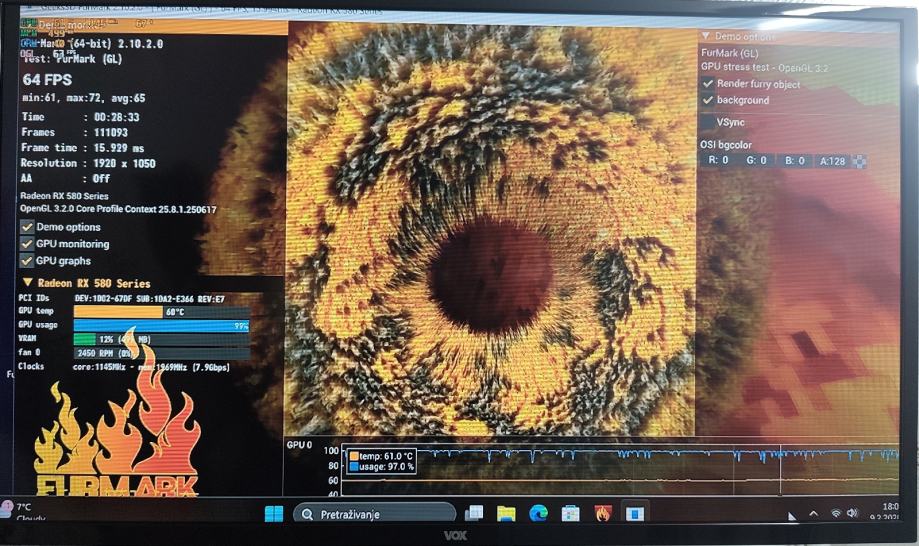Screen dimensions: 919x546
Task: Click the Time 00:28:33 value
Action: 117,117
